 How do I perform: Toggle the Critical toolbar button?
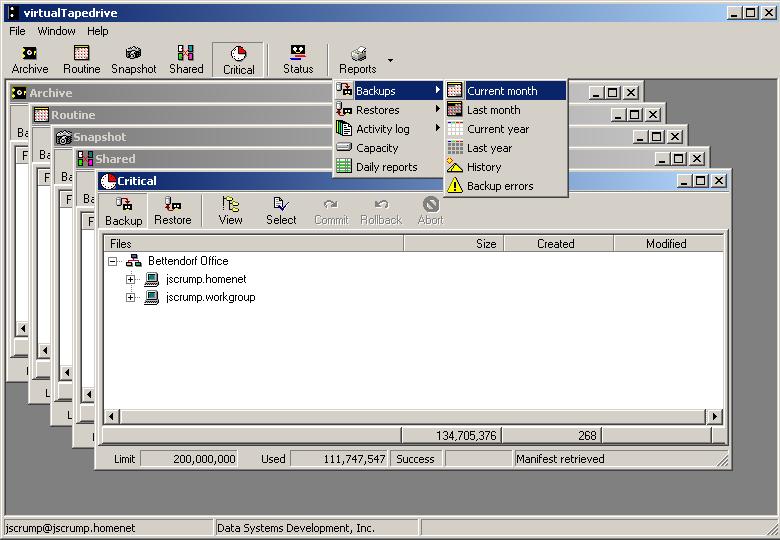239,60
